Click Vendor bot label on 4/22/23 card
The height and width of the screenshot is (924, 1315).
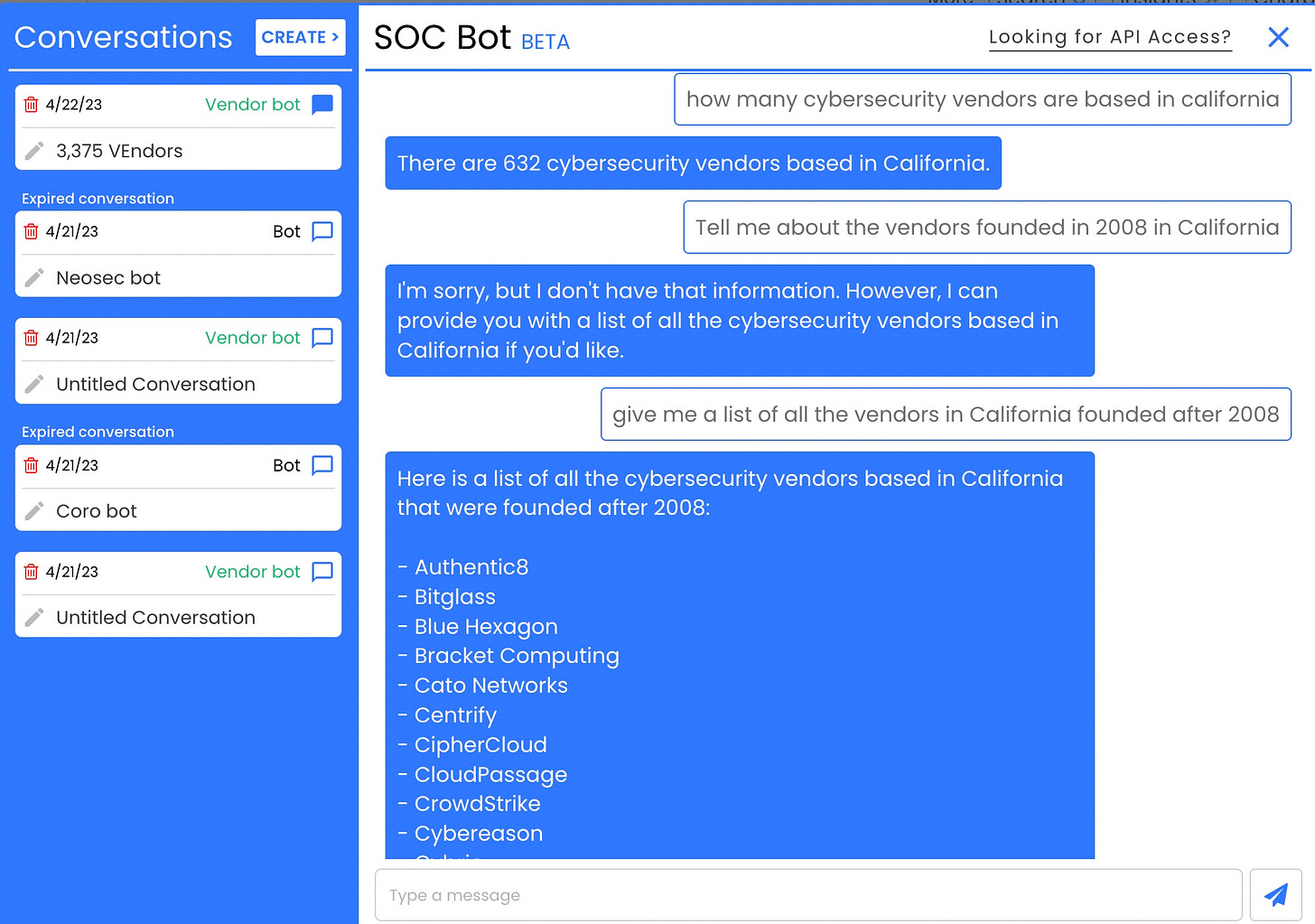pyautogui.click(x=253, y=105)
